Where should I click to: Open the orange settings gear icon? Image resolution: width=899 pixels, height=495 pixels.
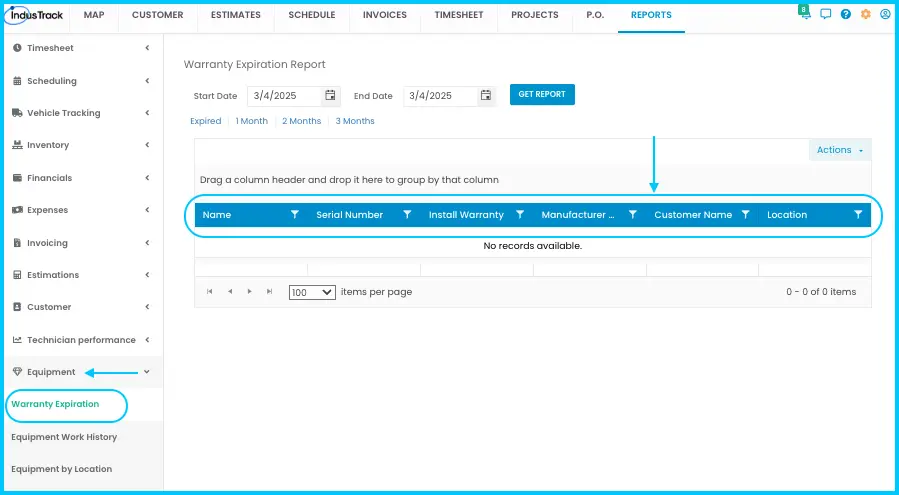[x=866, y=14]
